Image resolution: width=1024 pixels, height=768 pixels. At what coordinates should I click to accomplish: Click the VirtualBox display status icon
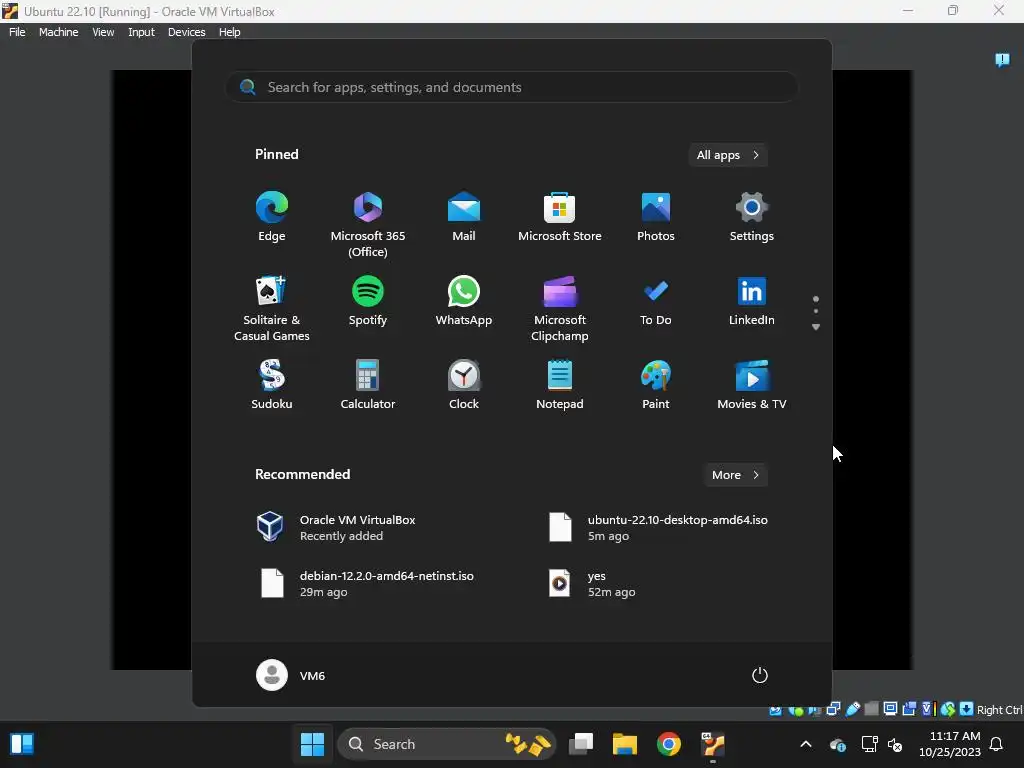click(x=890, y=709)
